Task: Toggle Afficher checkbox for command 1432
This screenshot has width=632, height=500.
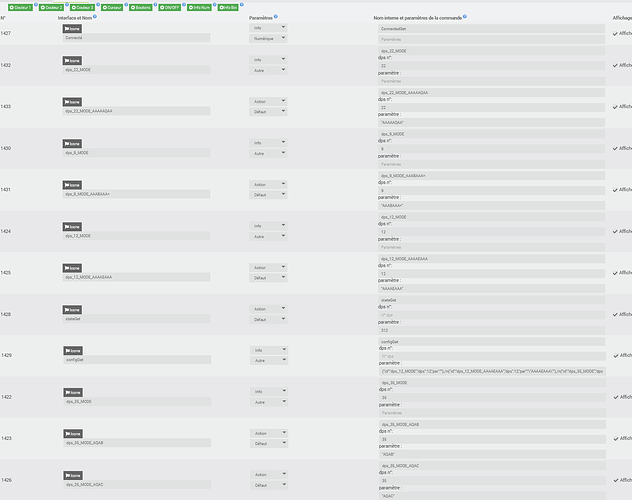Action: pyautogui.click(x=615, y=65)
